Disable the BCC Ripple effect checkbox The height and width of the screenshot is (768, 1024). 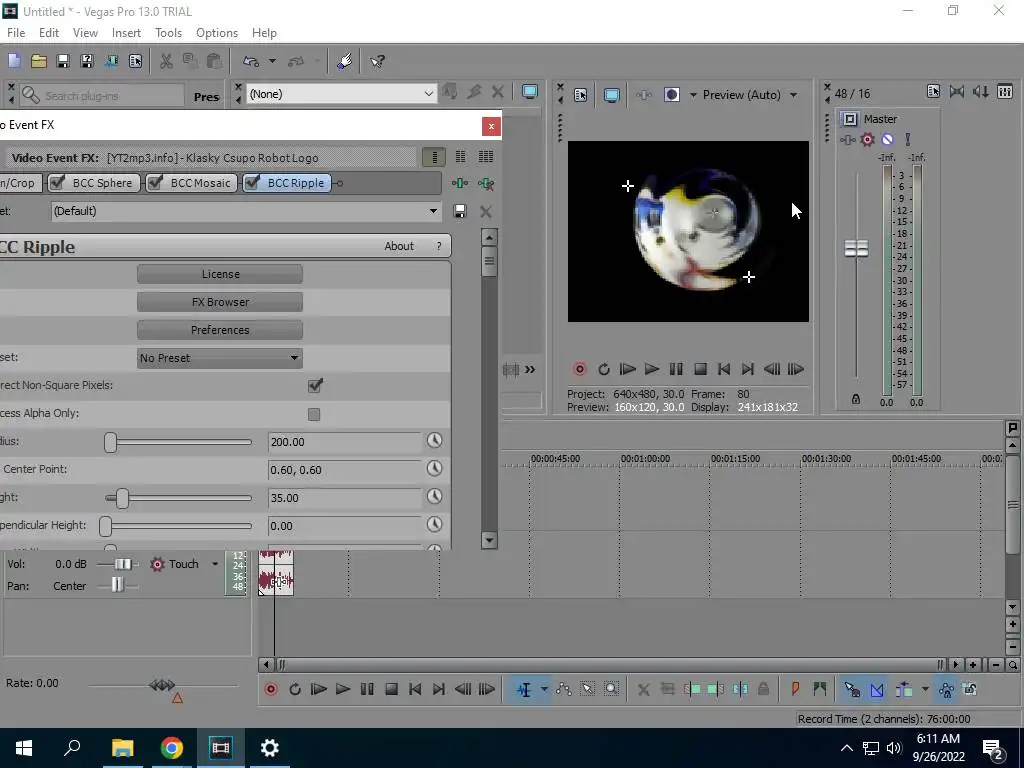coord(252,182)
